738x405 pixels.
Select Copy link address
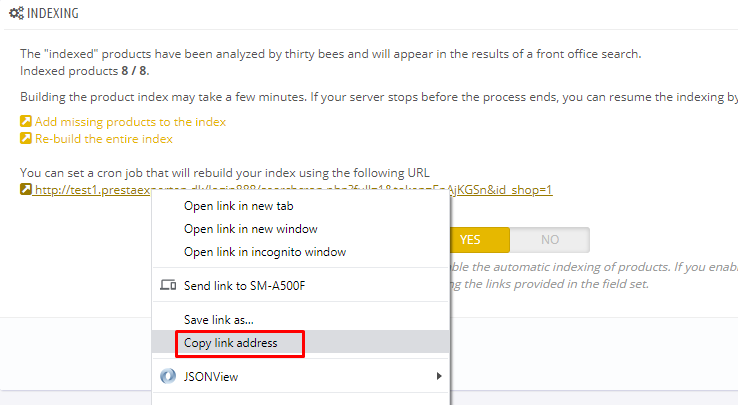(x=301, y=342)
